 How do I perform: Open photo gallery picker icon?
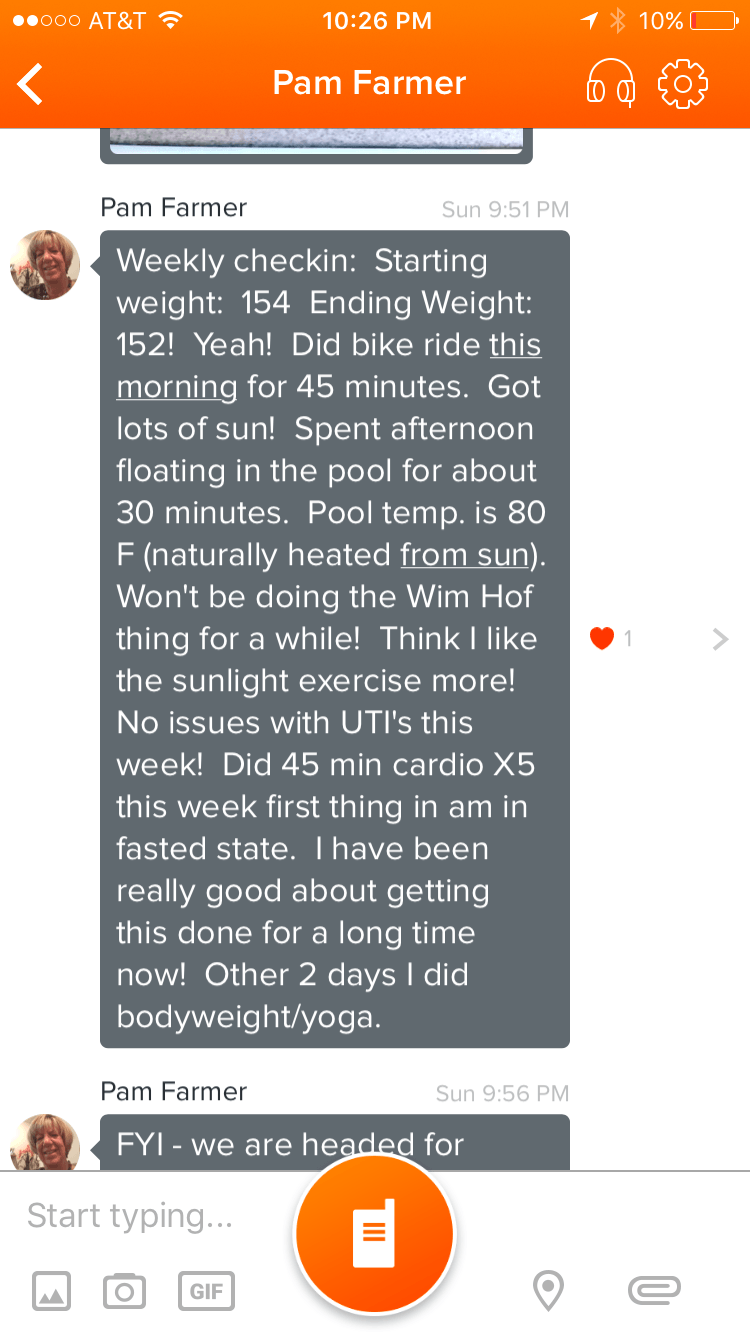coord(52,1291)
